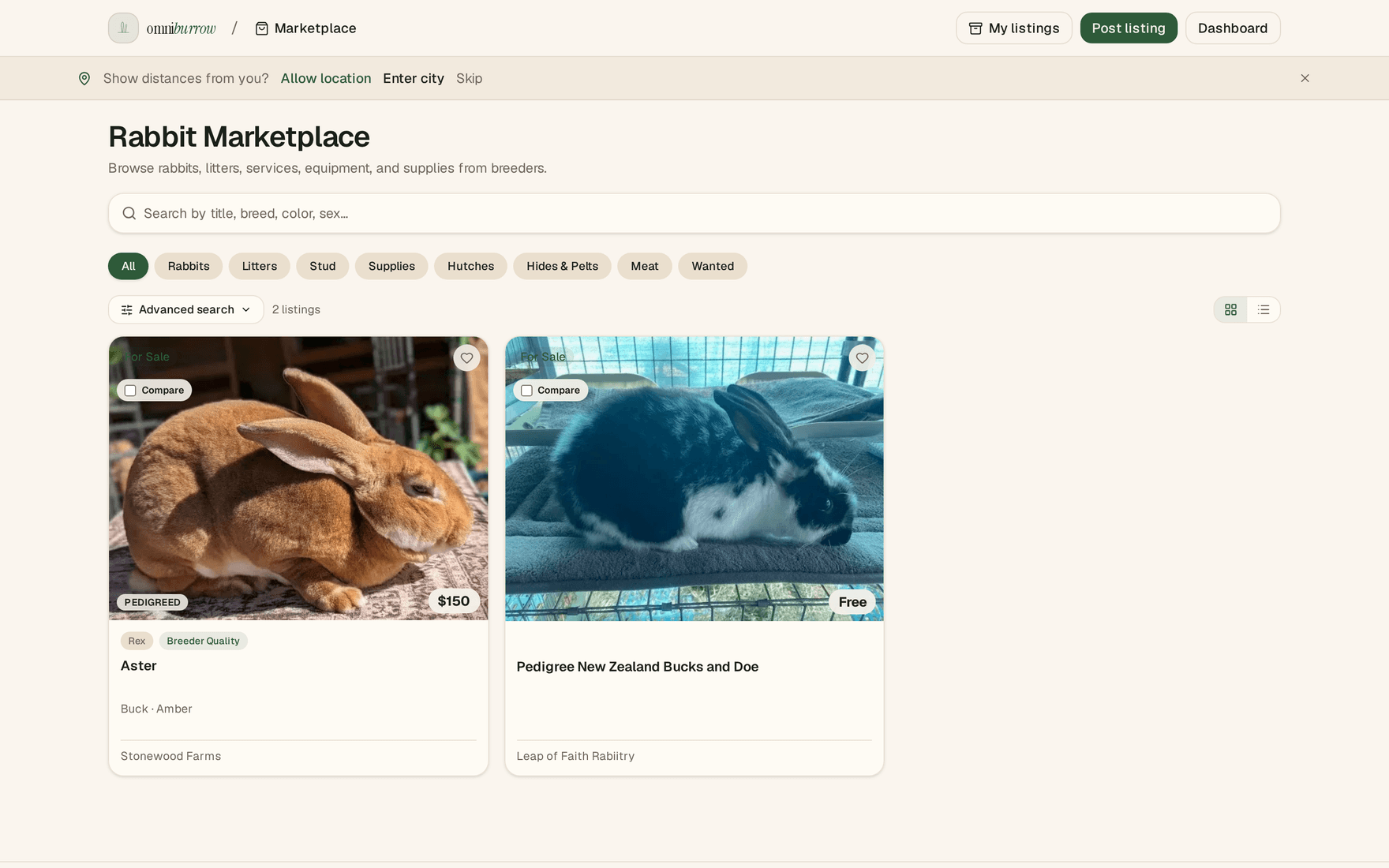1389x868 pixels.
Task: Click the archive icon in My listings
Action: [x=975, y=28]
